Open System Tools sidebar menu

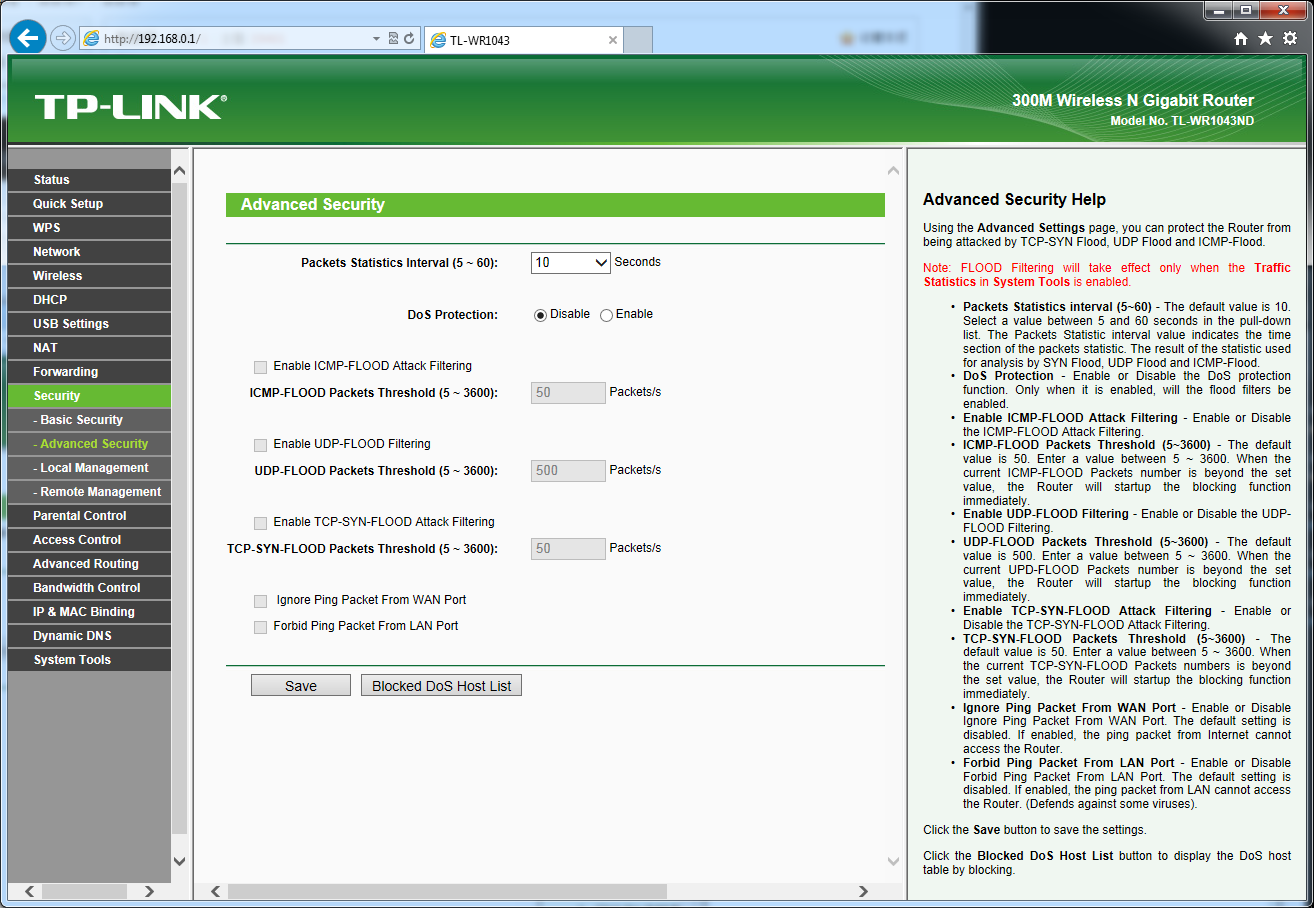click(72, 660)
